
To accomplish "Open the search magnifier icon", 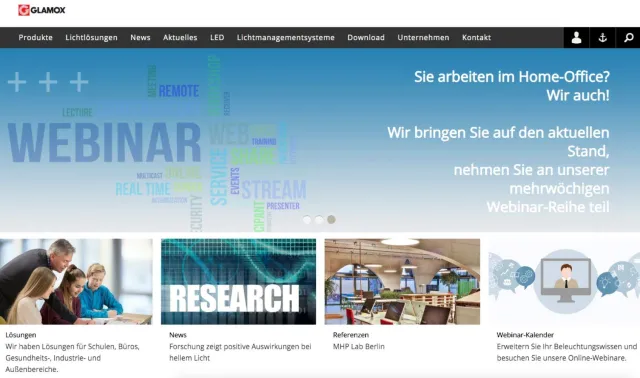I will pos(628,38).
